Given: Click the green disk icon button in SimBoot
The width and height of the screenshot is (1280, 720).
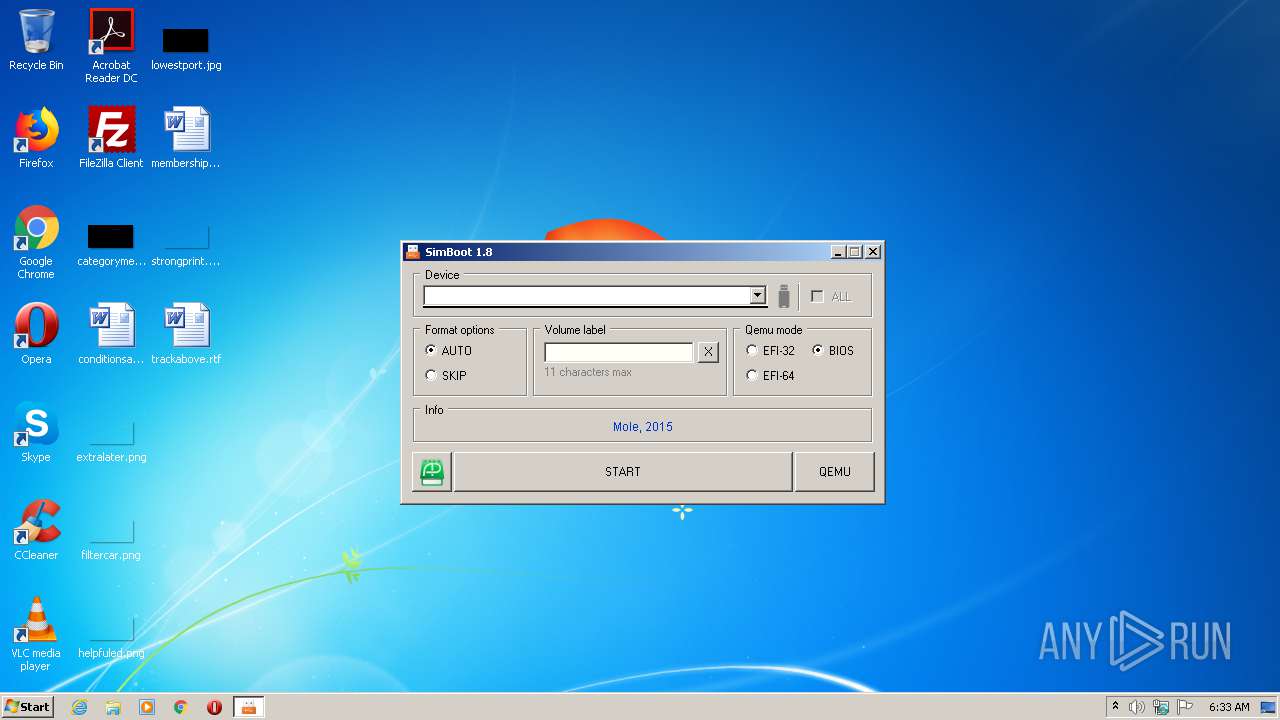Looking at the screenshot, I should (x=432, y=472).
